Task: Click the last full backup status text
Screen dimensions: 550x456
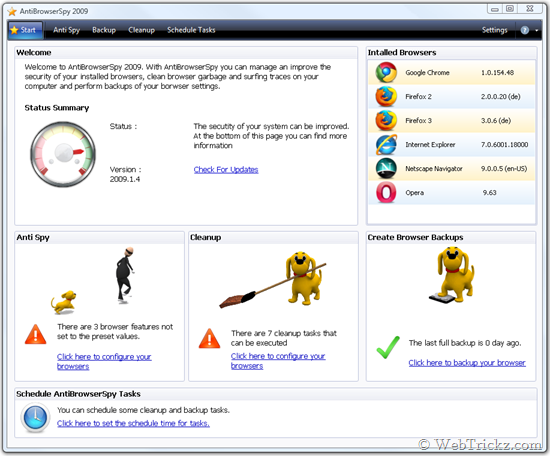Action: [x=465, y=343]
